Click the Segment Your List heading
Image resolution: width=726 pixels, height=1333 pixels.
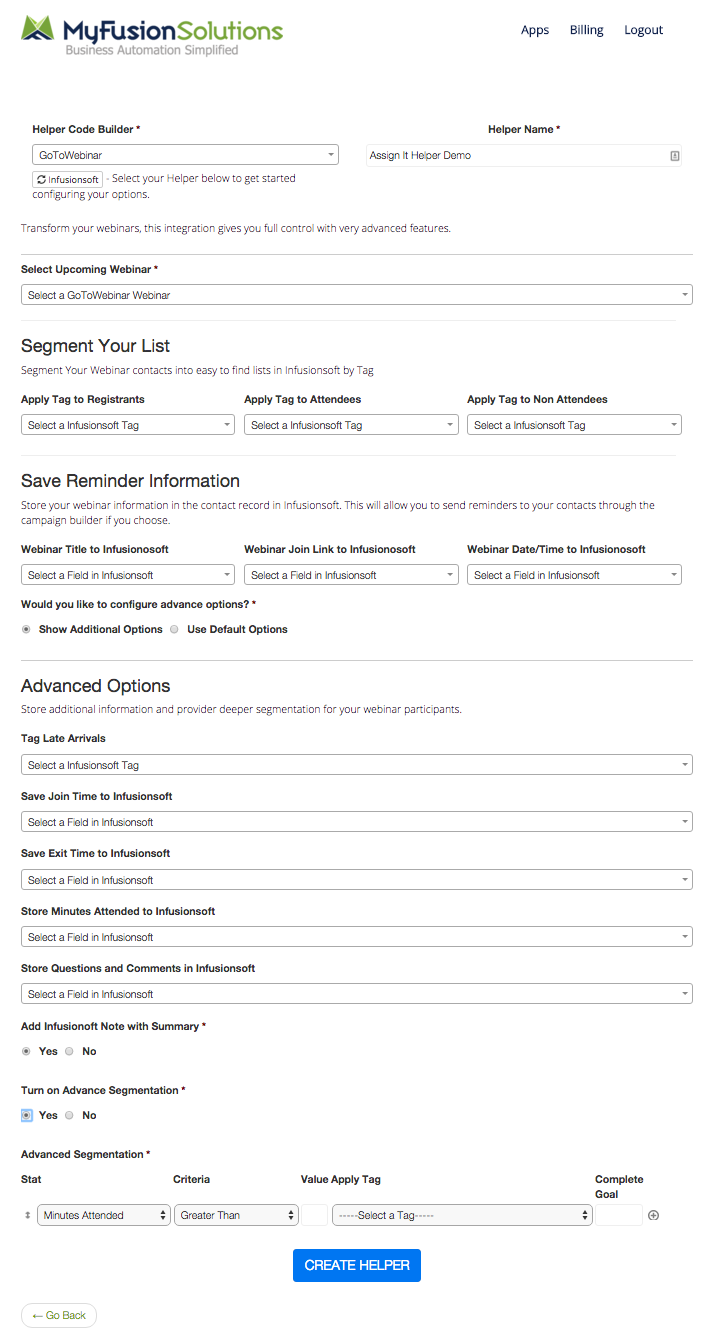[x=96, y=346]
